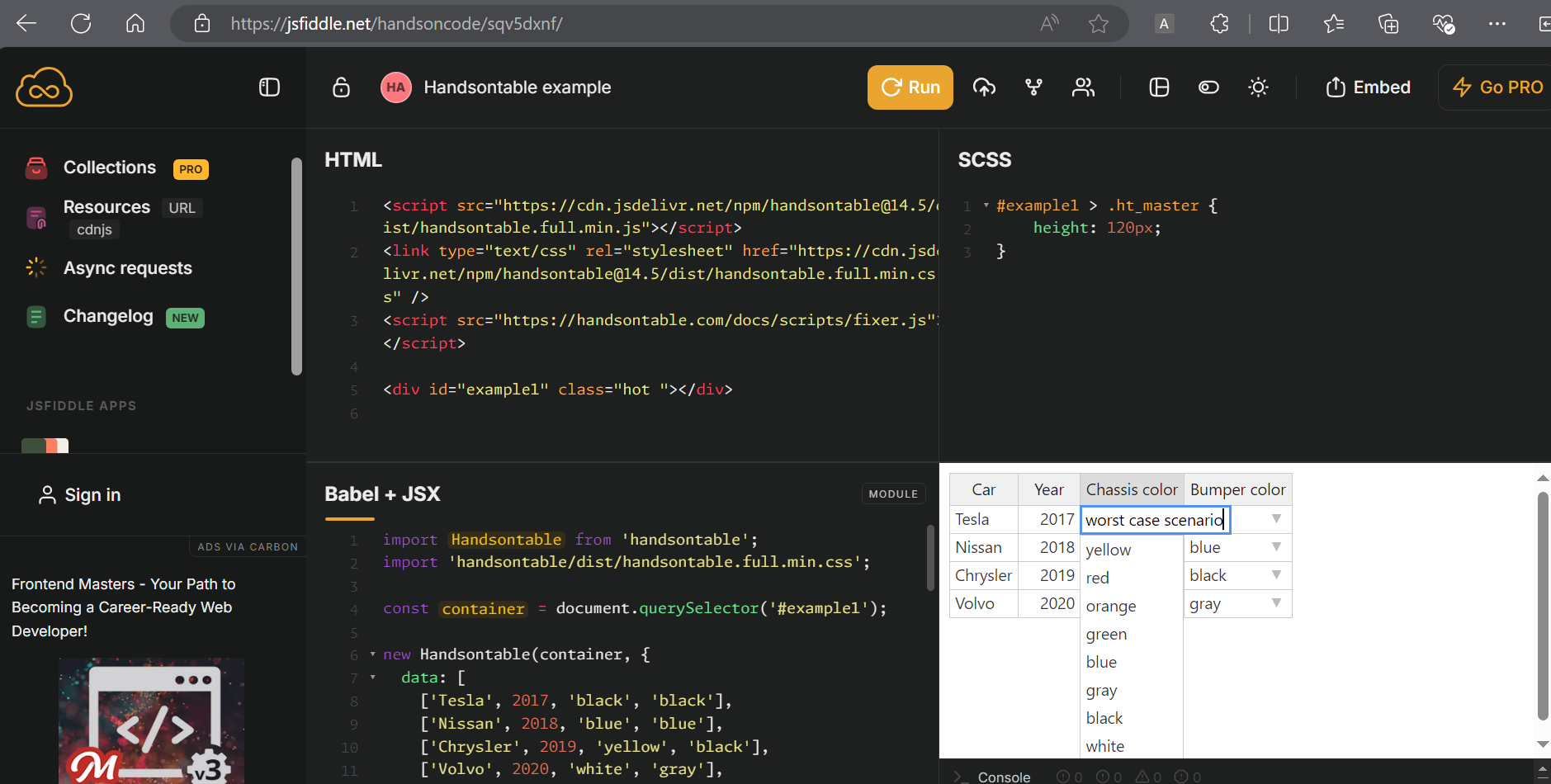The image size is (1551, 784).
Task: Save fiddle with cloud upload icon
Action: (984, 87)
